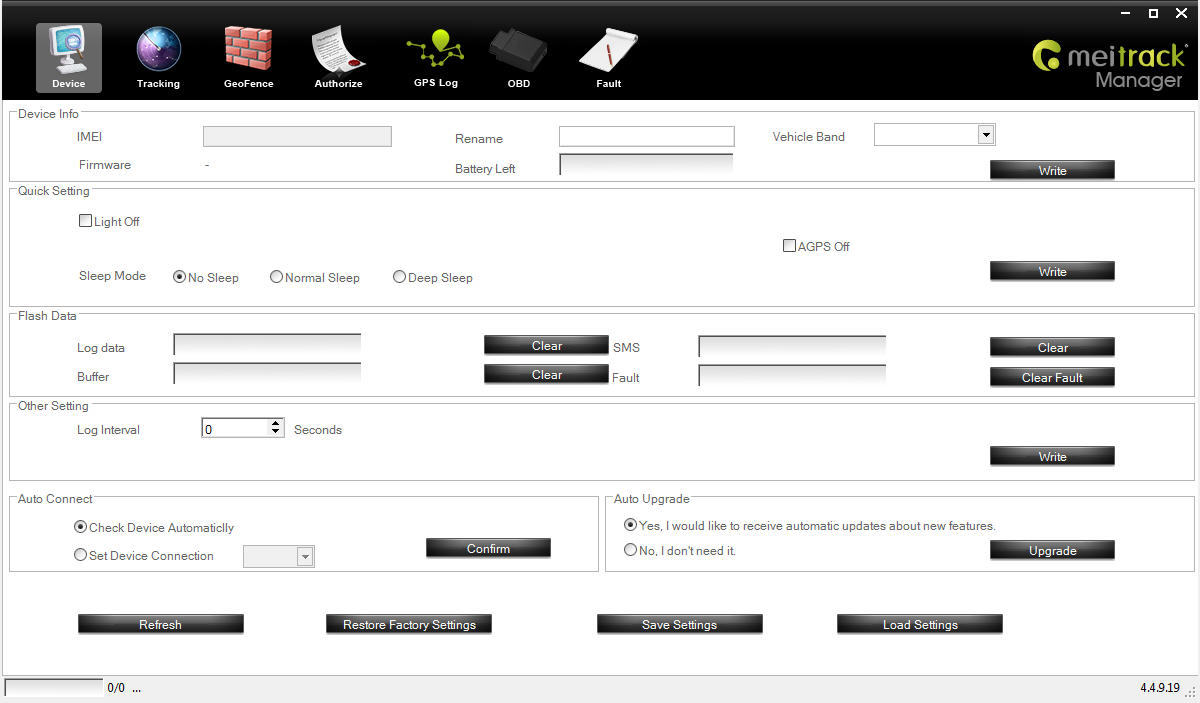Click the Meitrack Manager logo
This screenshot has height=703, width=1200.
[1108, 63]
